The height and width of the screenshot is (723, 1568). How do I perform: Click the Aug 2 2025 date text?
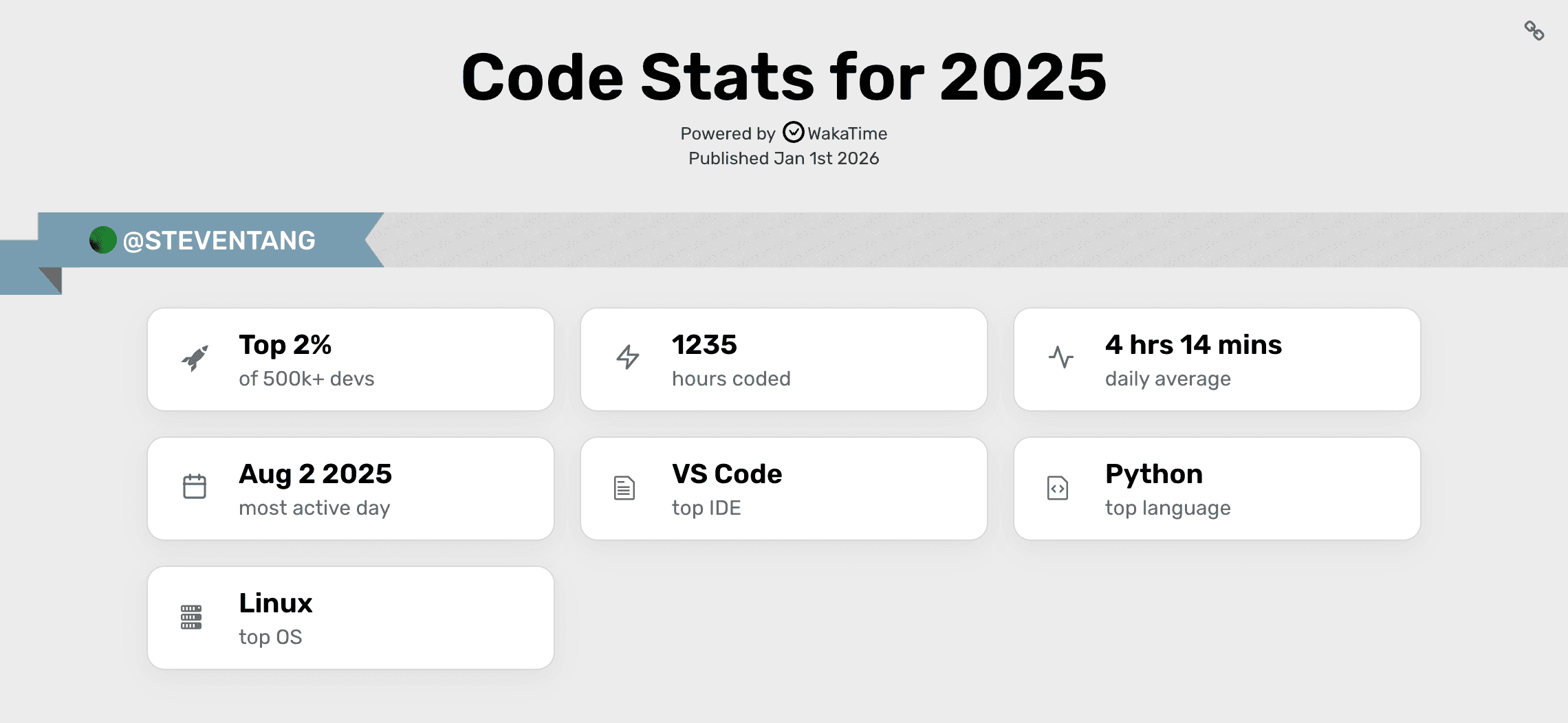point(315,474)
